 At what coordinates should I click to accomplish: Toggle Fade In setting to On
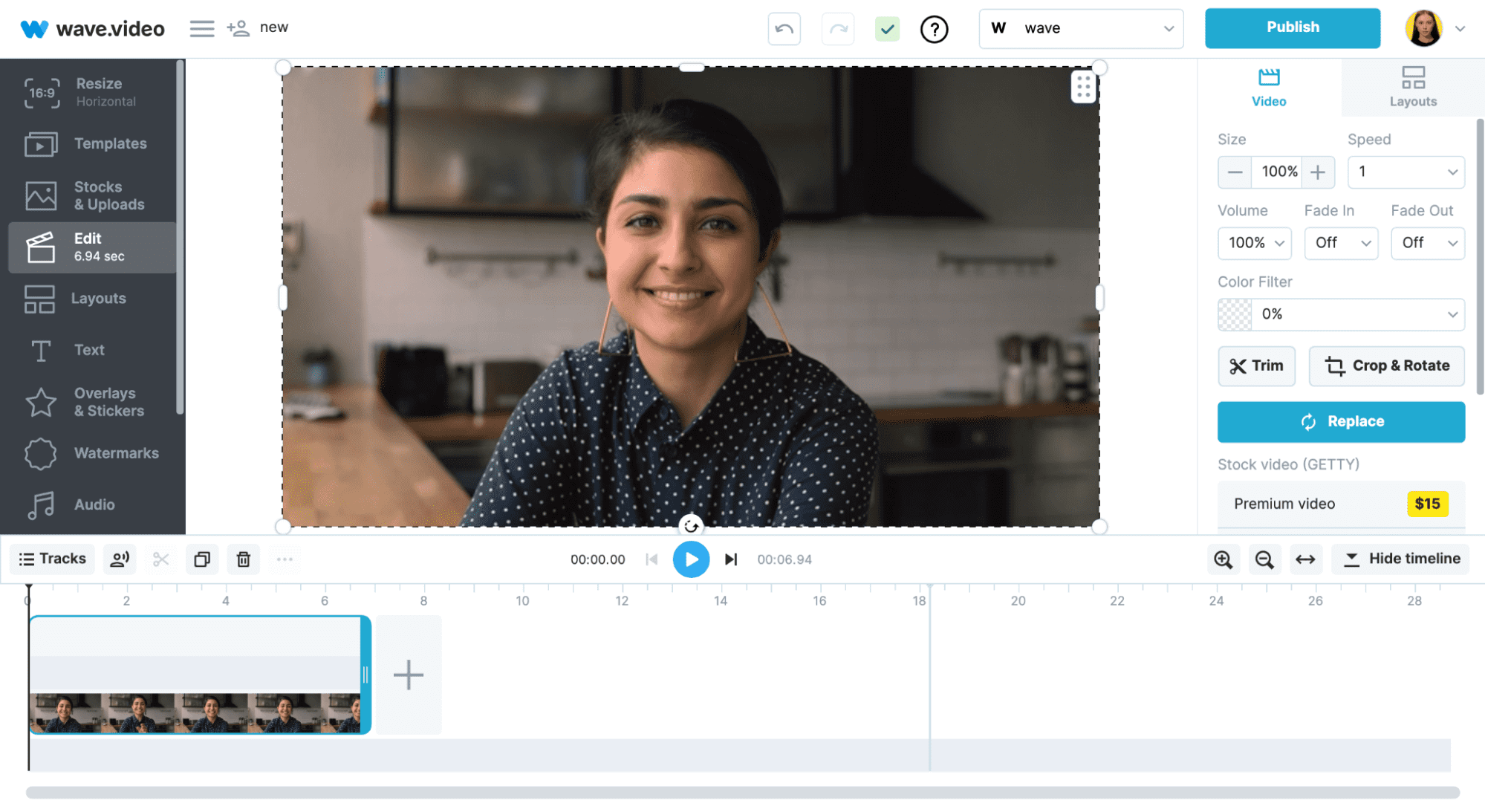pos(1340,243)
